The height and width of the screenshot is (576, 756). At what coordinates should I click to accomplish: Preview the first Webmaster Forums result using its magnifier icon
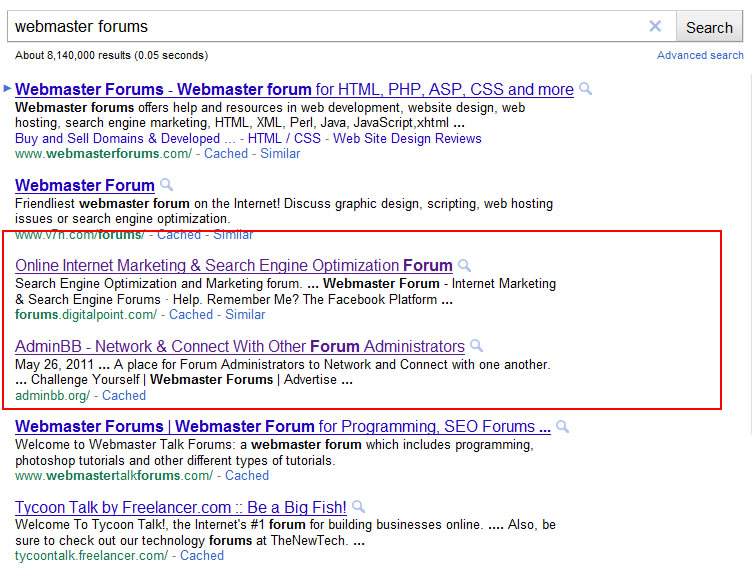(x=585, y=89)
